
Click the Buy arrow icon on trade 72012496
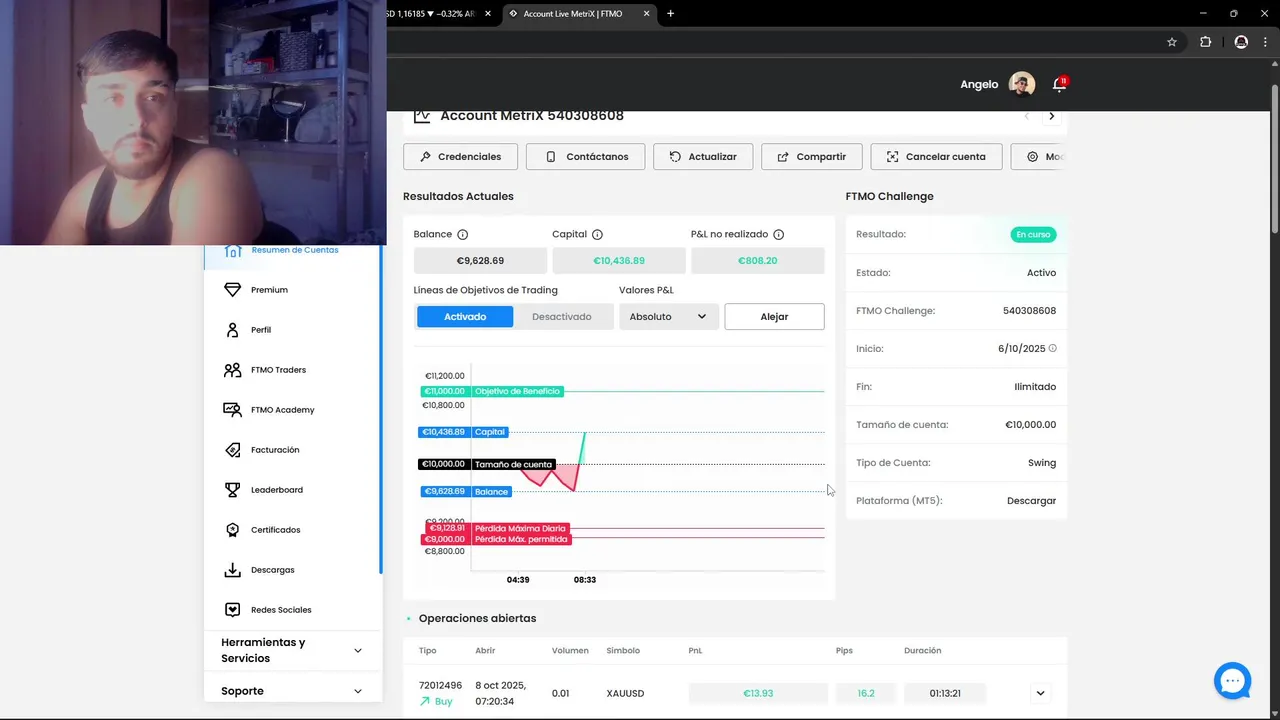click(425, 702)
